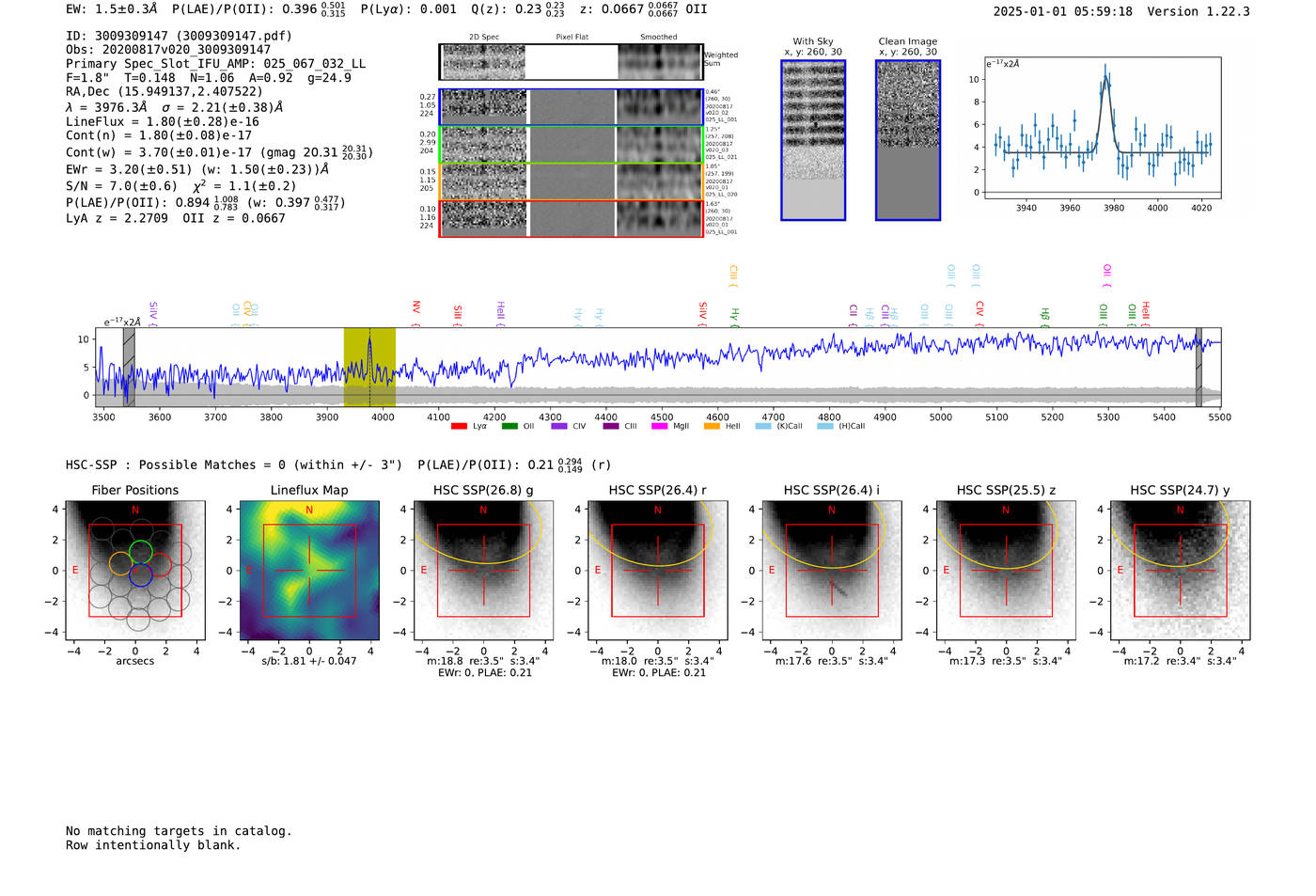Select the green-bordered 2D spectrum fiber row
The image size is (1316, 896).
point(571,145)
